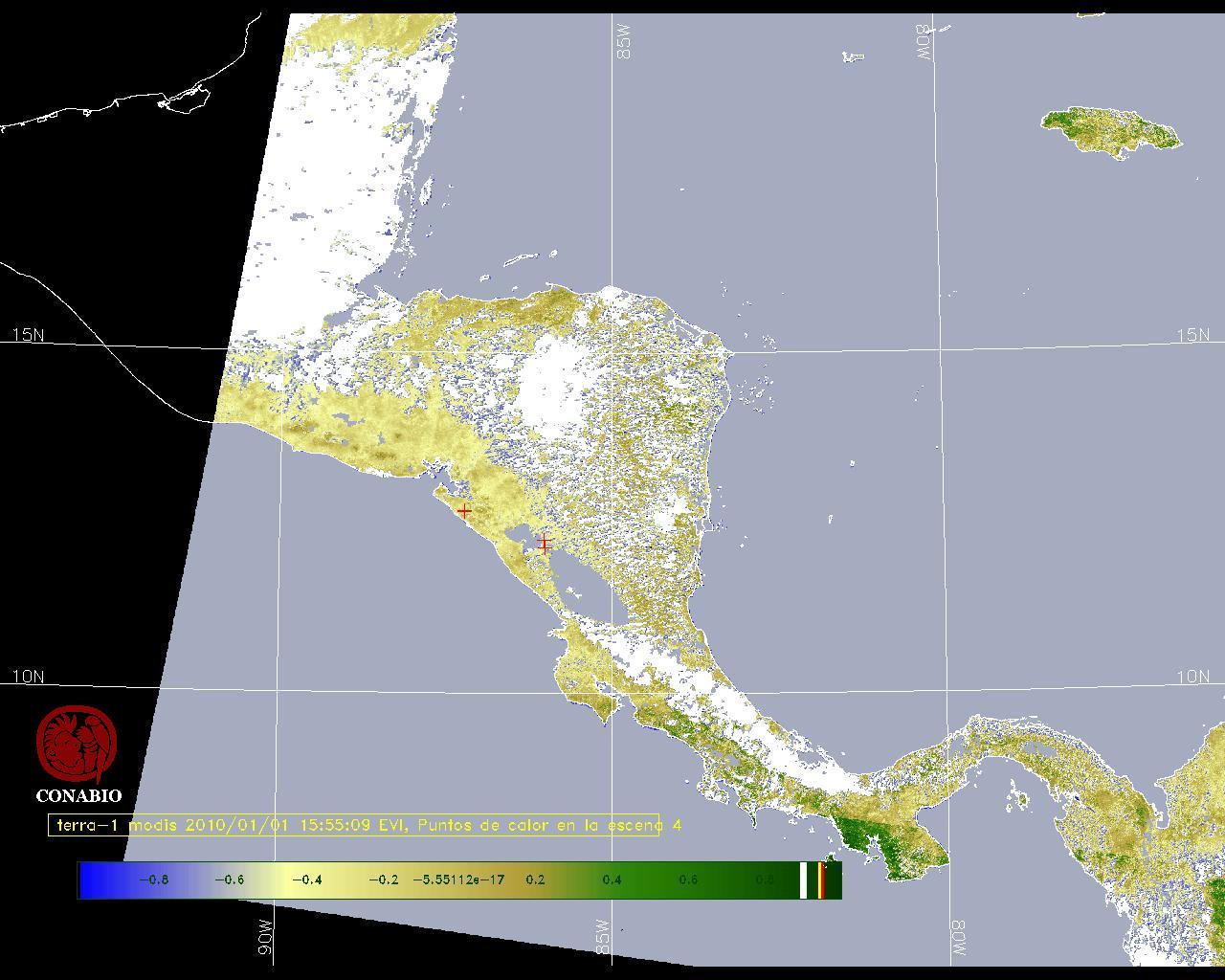Click the island of Jamaica
This screenshot has width=1225, height=980.
point(1110,130)
